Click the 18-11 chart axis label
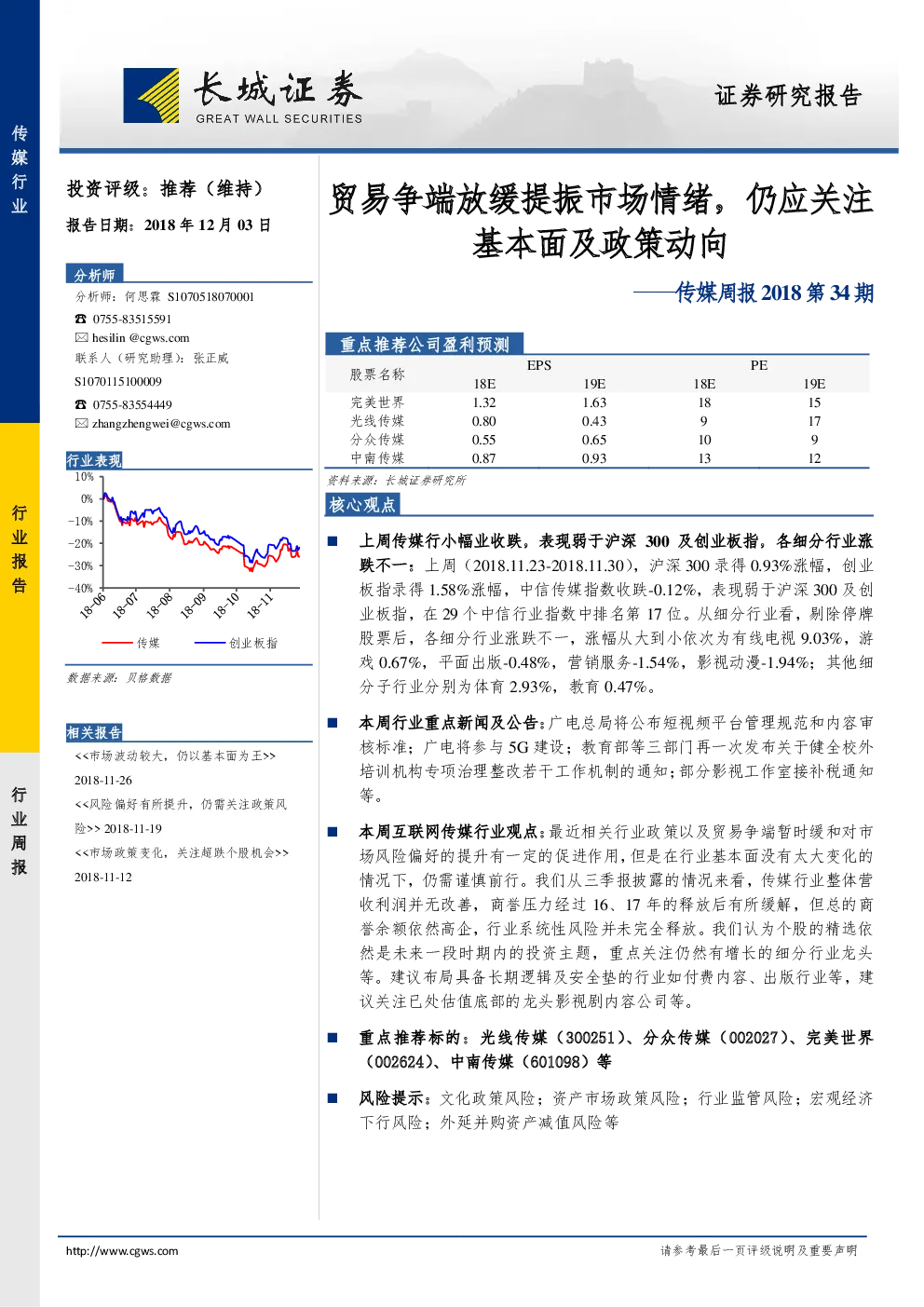The height and width of the screenshot is (1307, 924). point(260,606)
